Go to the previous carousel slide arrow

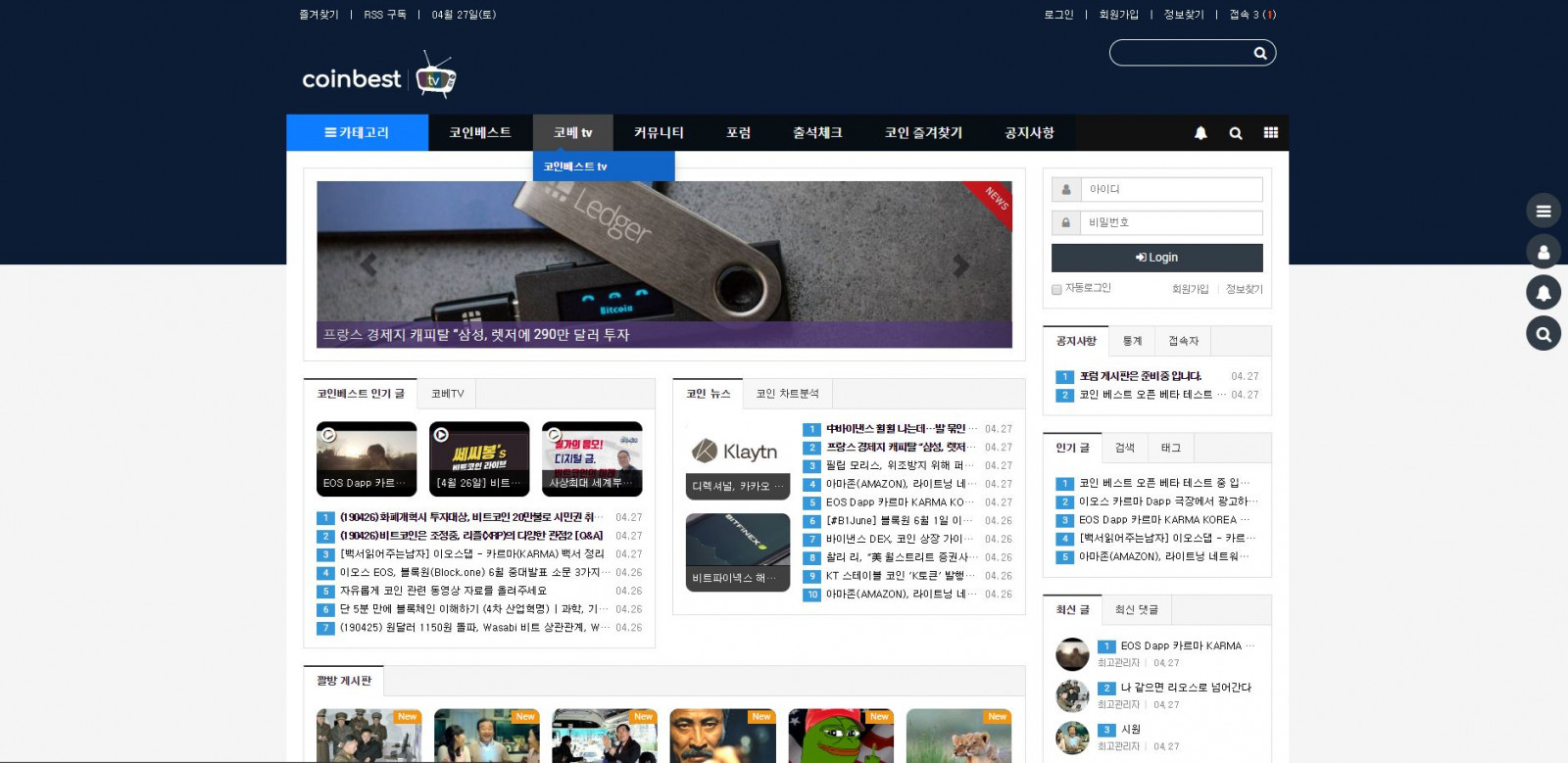pyautogui.click(x=368, y=265)
